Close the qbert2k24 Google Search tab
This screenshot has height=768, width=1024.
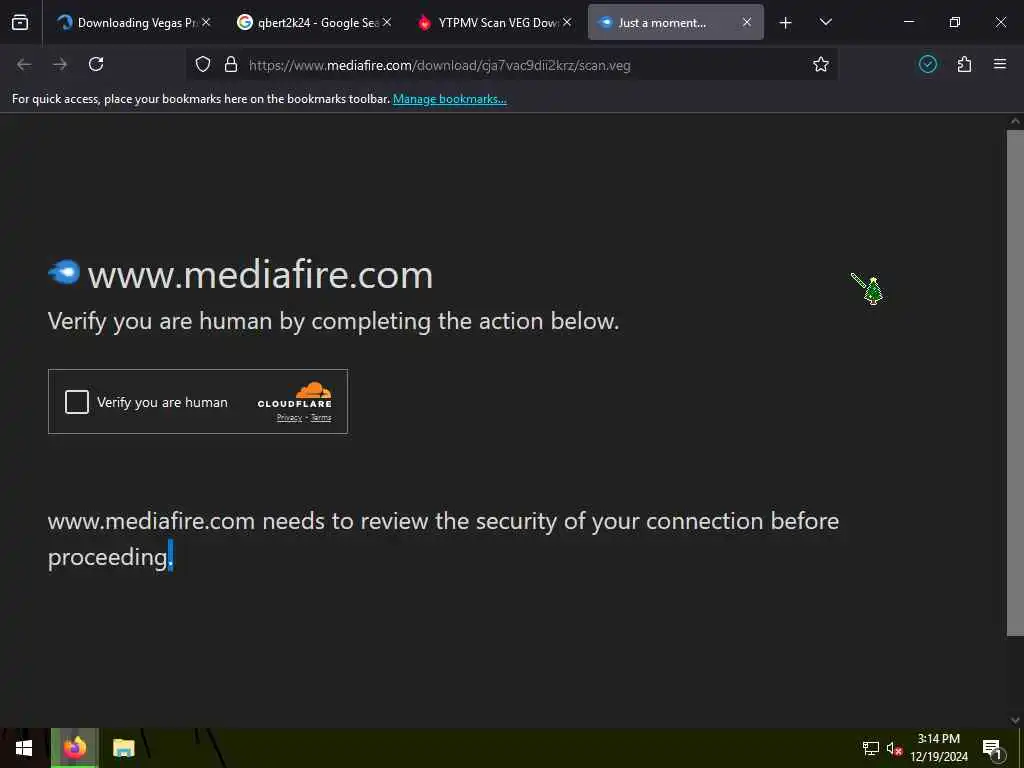tap(387, 22)
